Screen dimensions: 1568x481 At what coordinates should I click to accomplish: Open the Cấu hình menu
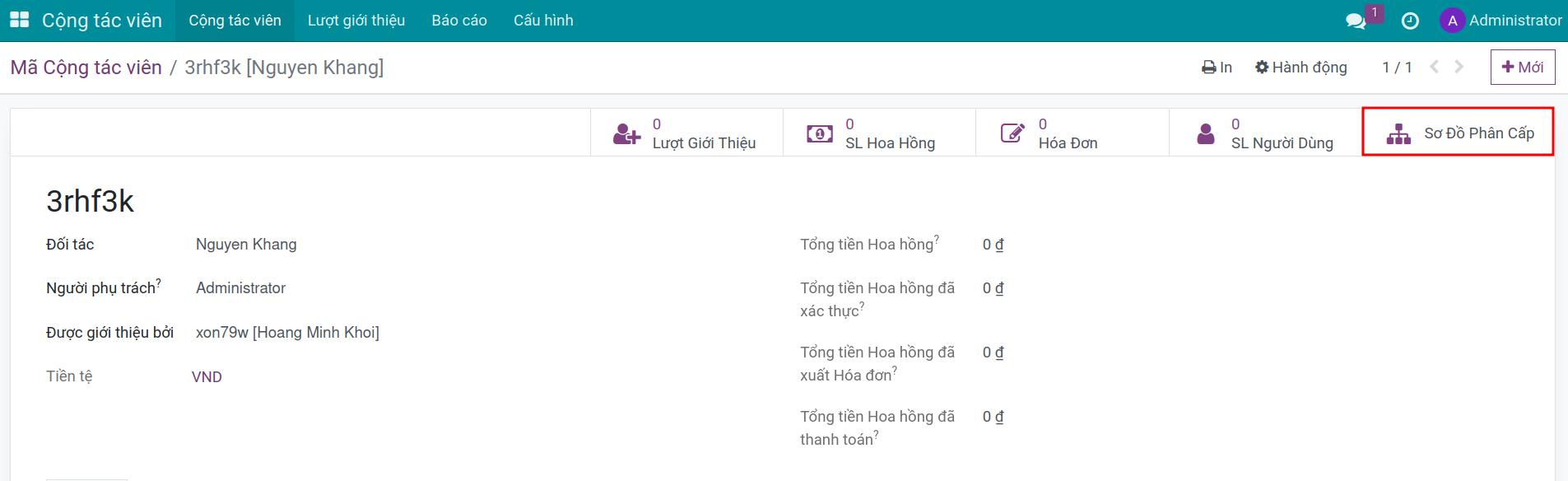coord(543,21)
